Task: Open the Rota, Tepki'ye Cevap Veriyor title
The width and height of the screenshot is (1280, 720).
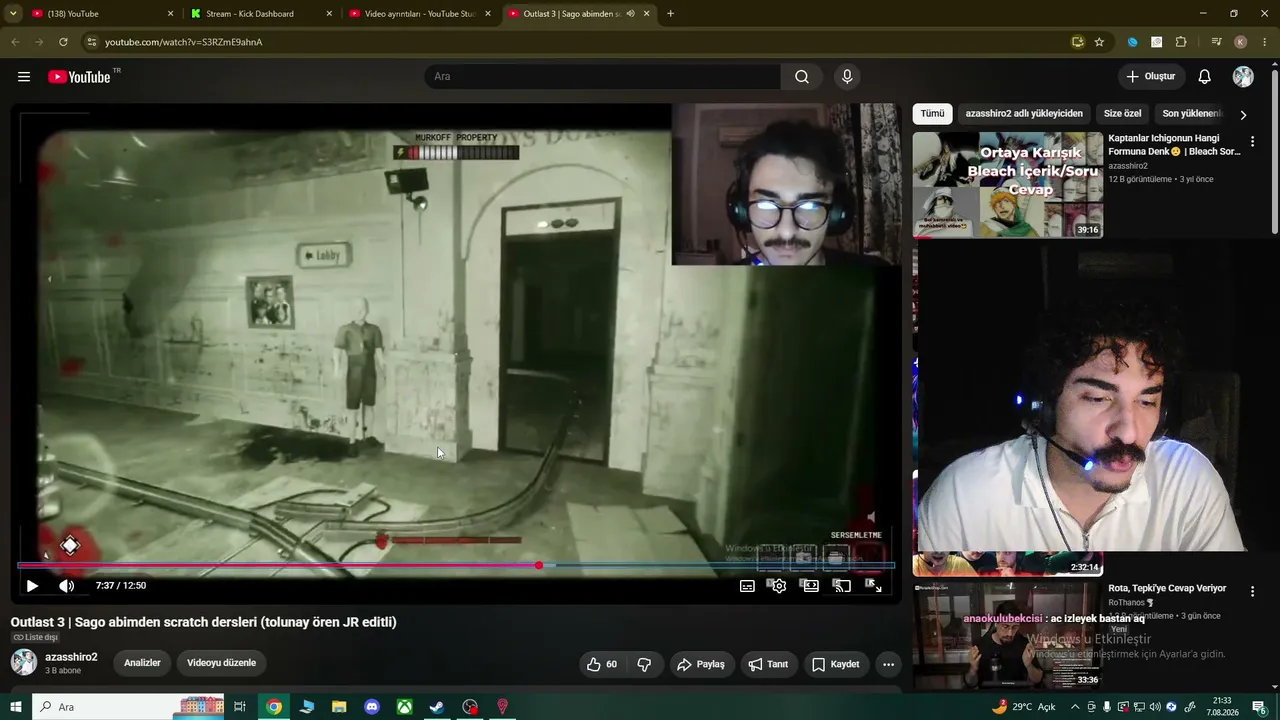Action: tap(1167, 588)
